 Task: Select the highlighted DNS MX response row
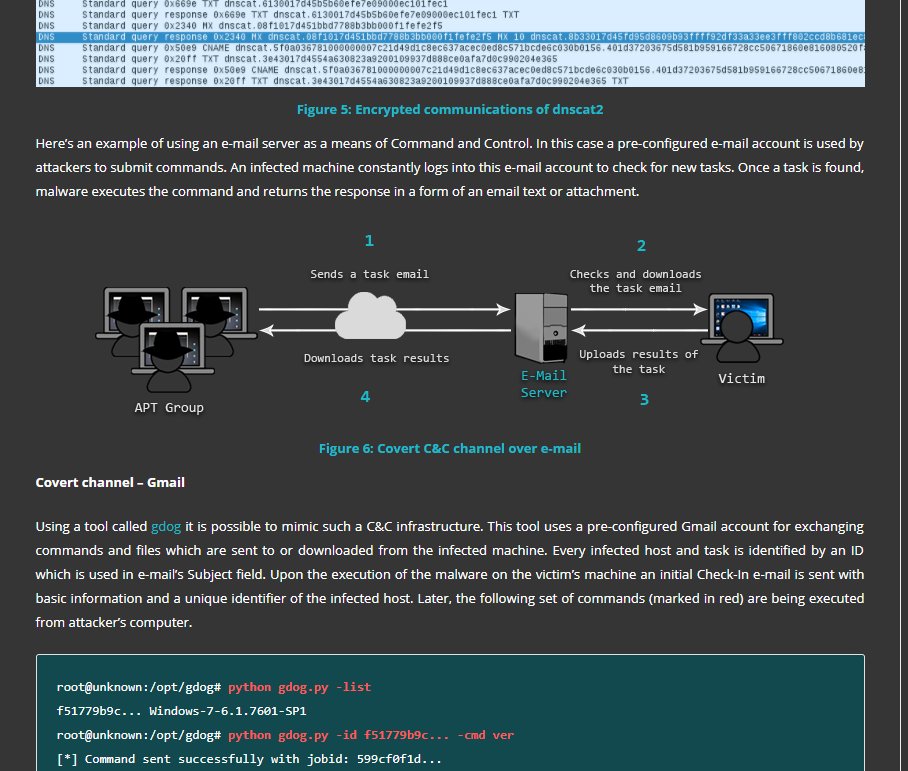[450, 37]
